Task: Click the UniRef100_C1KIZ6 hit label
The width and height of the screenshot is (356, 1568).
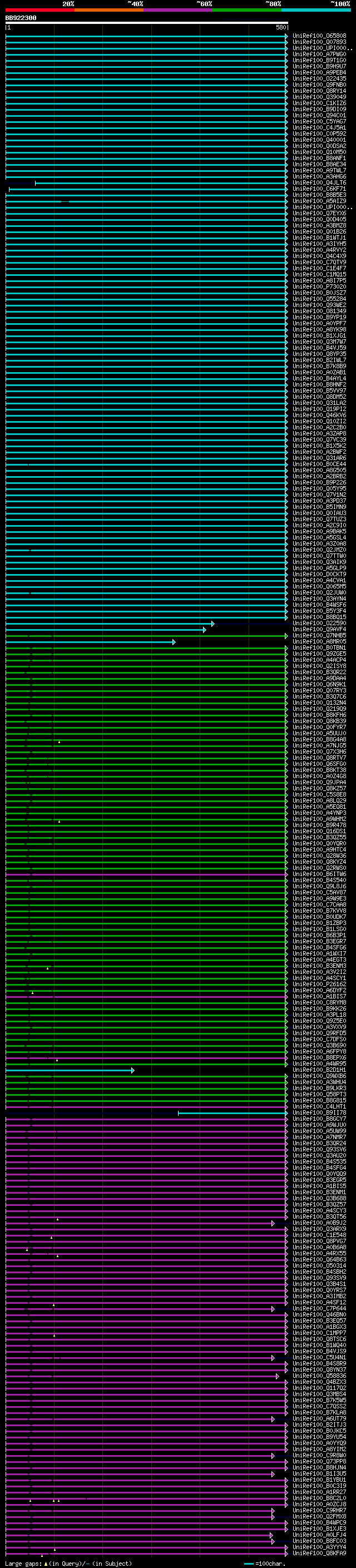Action: tap(319, 103)
